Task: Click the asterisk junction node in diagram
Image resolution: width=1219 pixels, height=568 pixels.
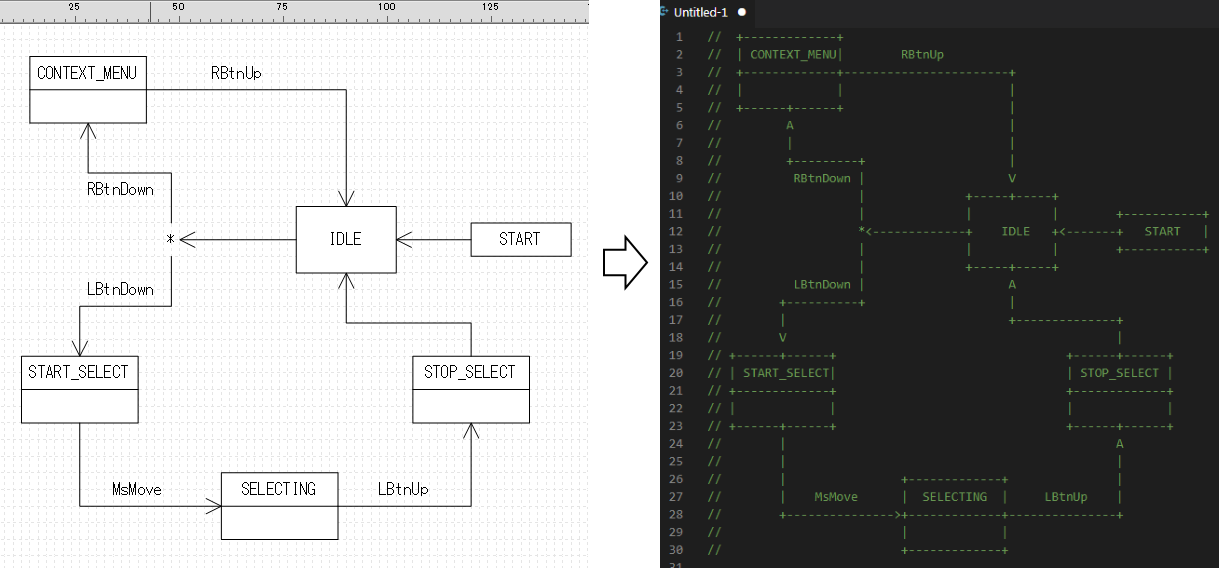Action: (170, 240)
